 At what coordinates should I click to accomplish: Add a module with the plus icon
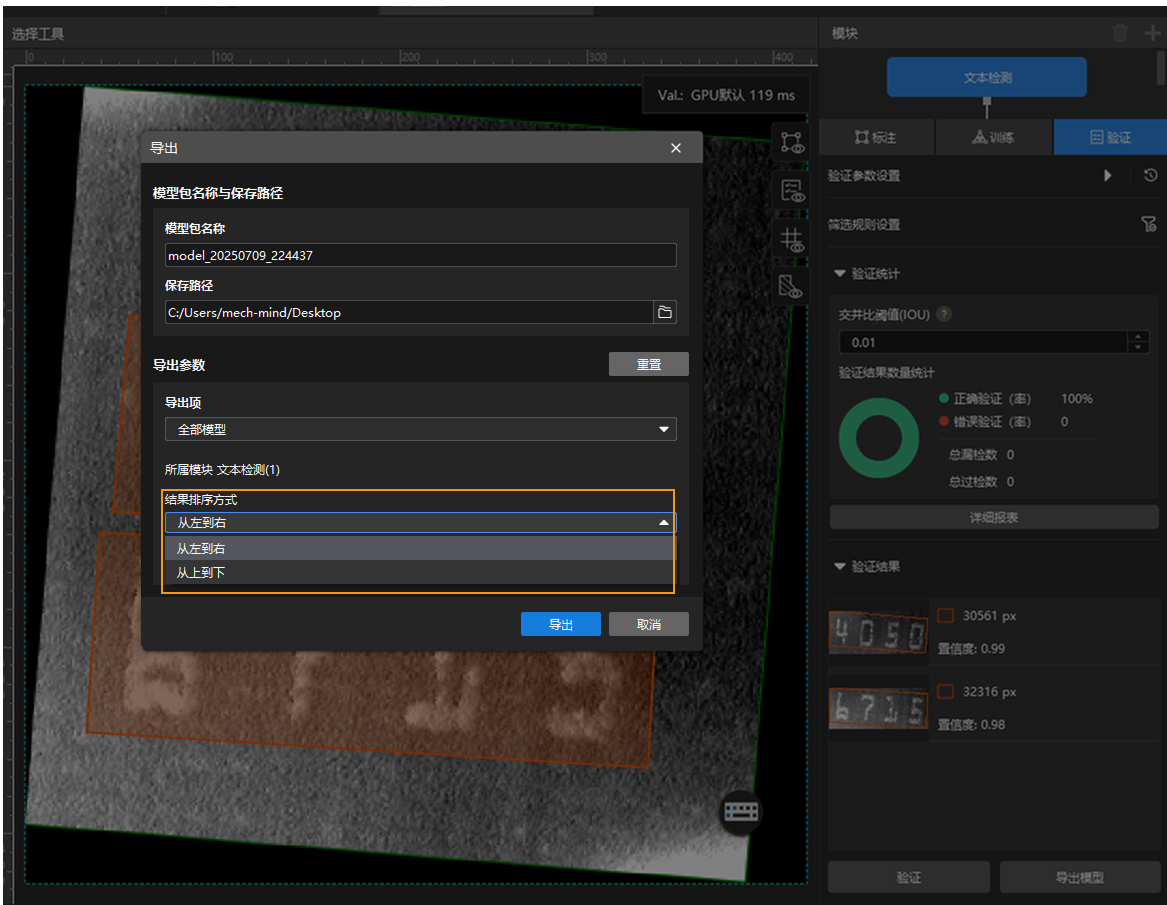click(x=1152, y=33)
